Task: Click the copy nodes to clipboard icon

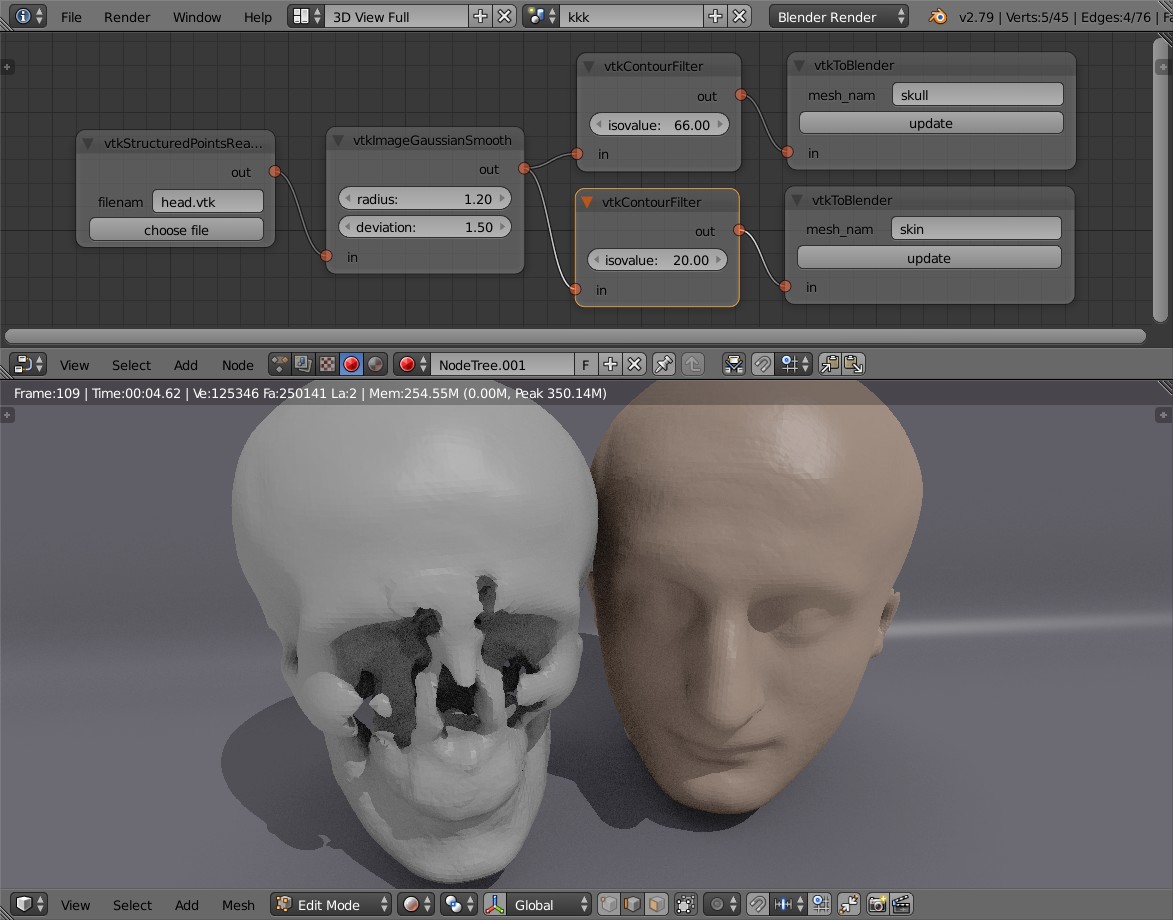Action: click(830, 365)
